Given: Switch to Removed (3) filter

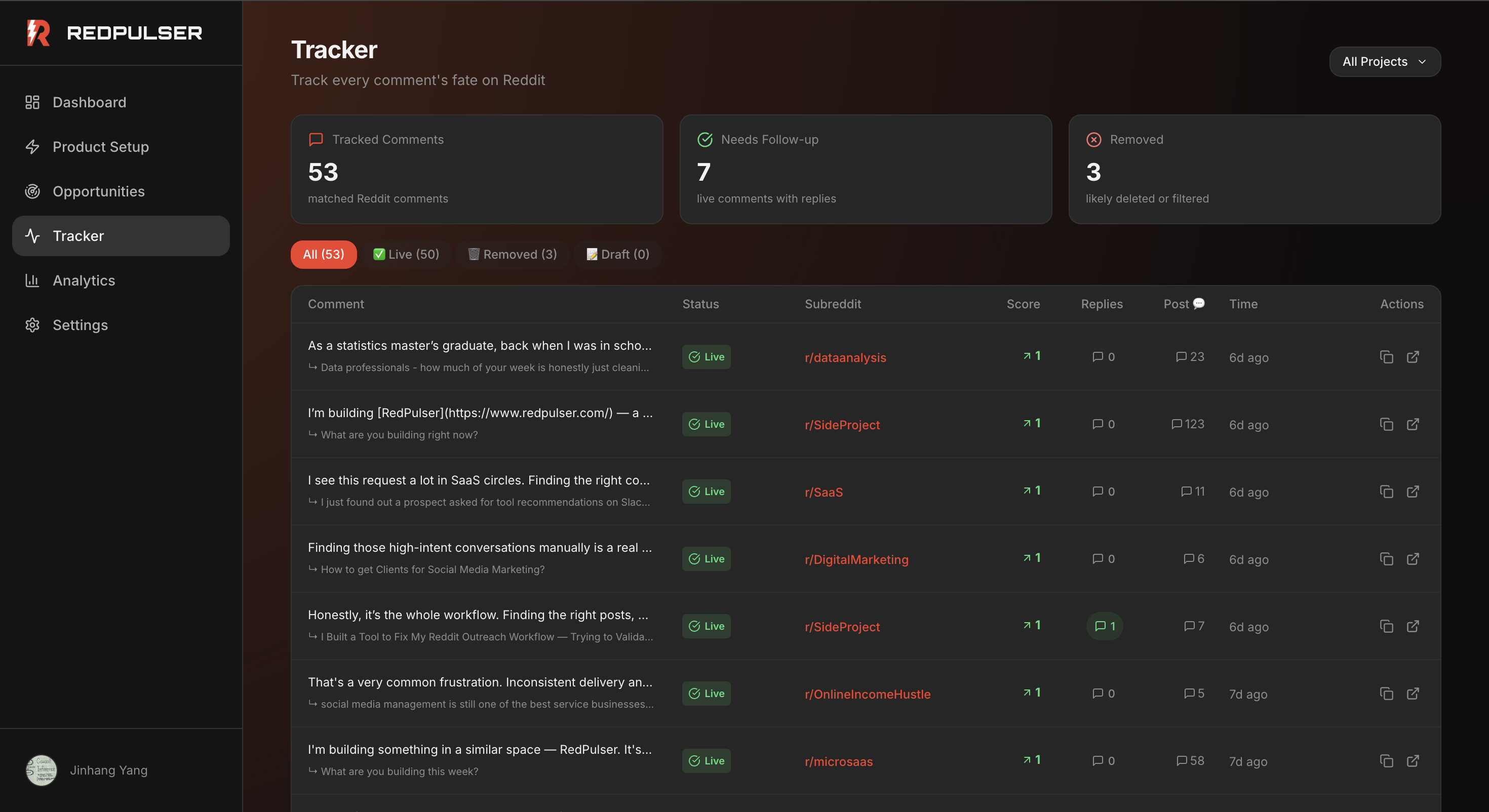Looking at the screenshot, I should (x=512, y=254).
